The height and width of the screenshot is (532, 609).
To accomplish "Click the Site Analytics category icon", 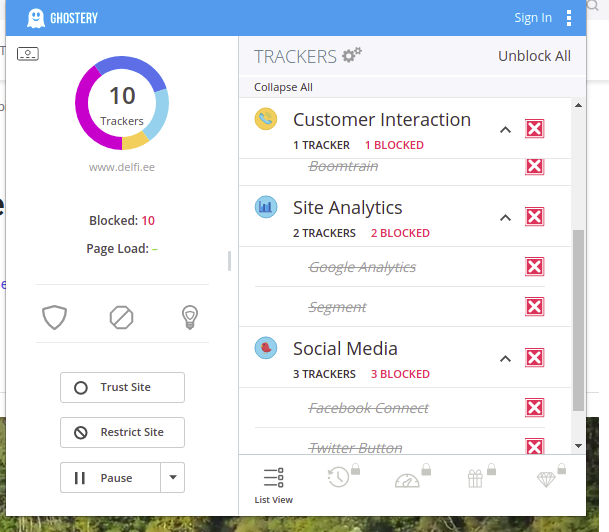I will pos(266,207).
